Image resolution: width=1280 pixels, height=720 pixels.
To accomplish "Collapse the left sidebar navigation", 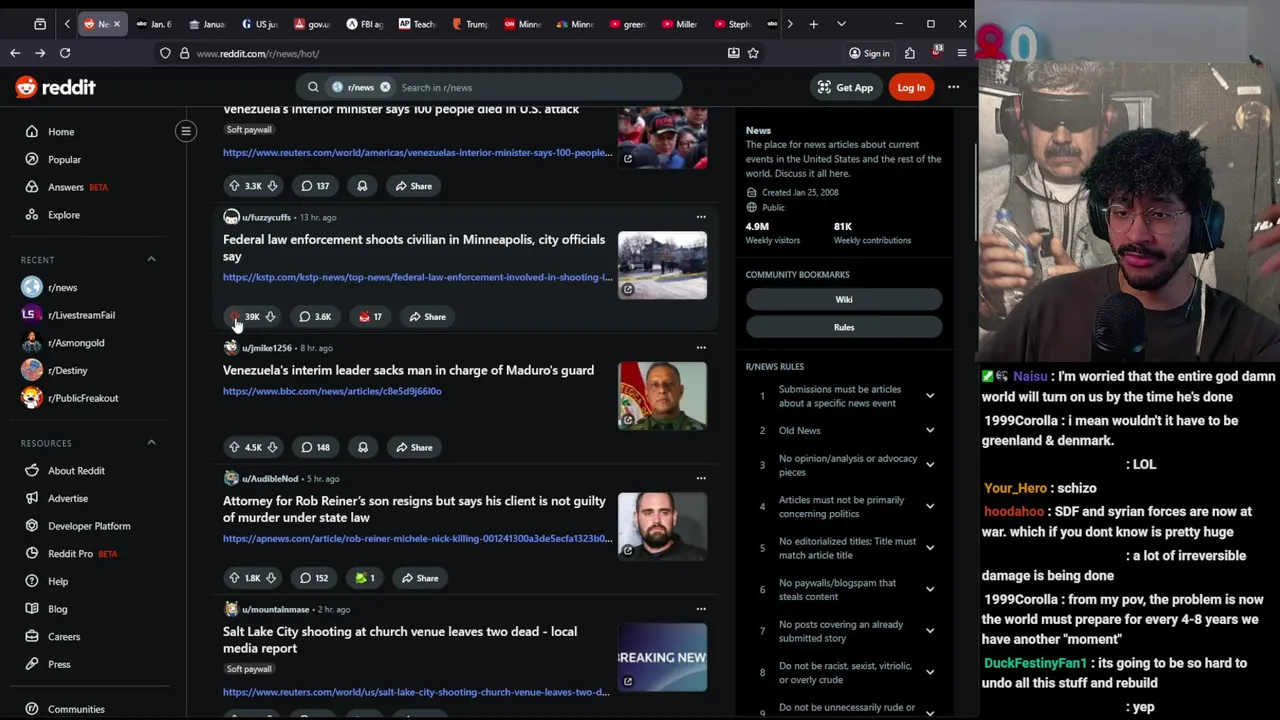I will pos(186,131).
